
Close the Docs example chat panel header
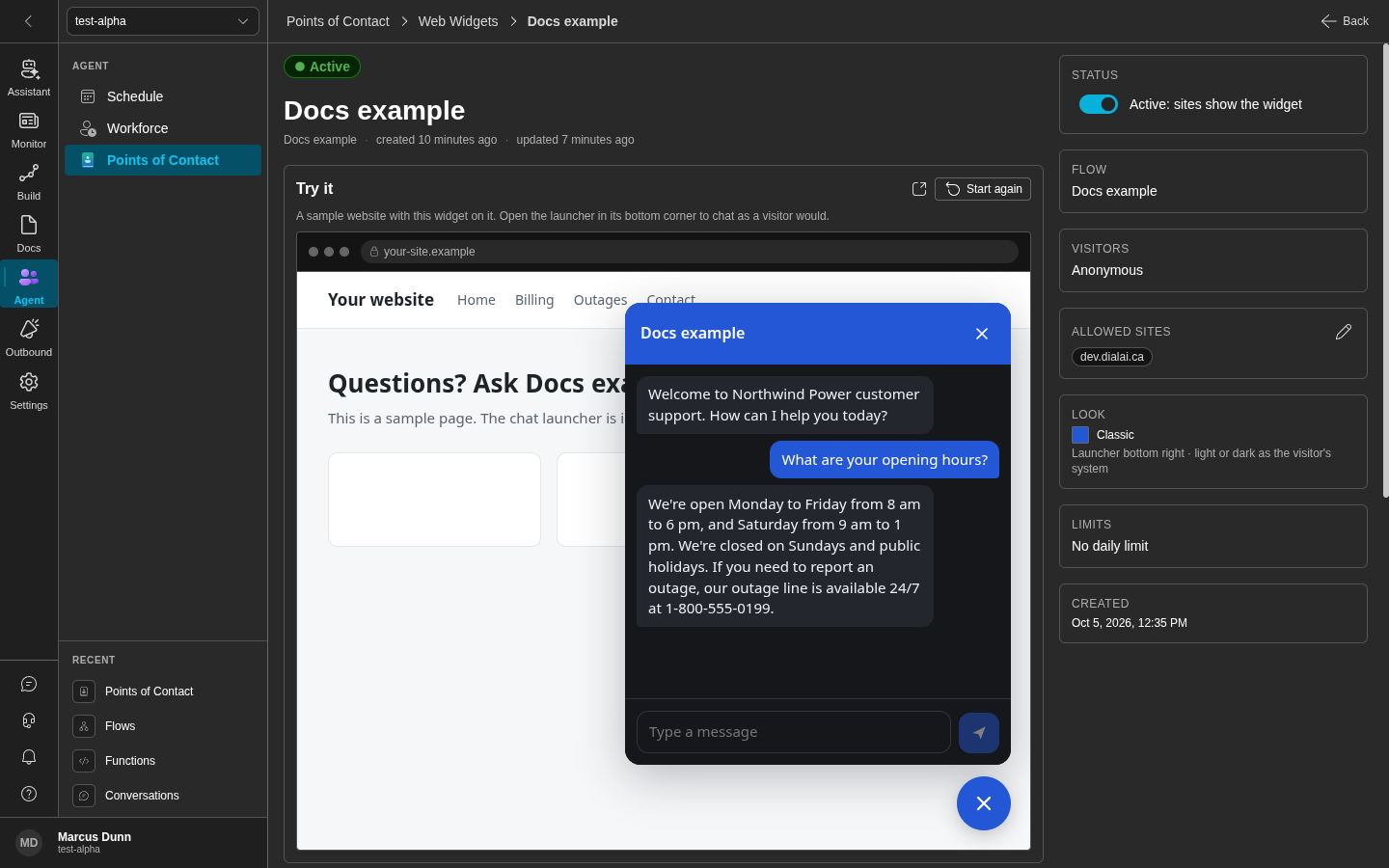982,334
